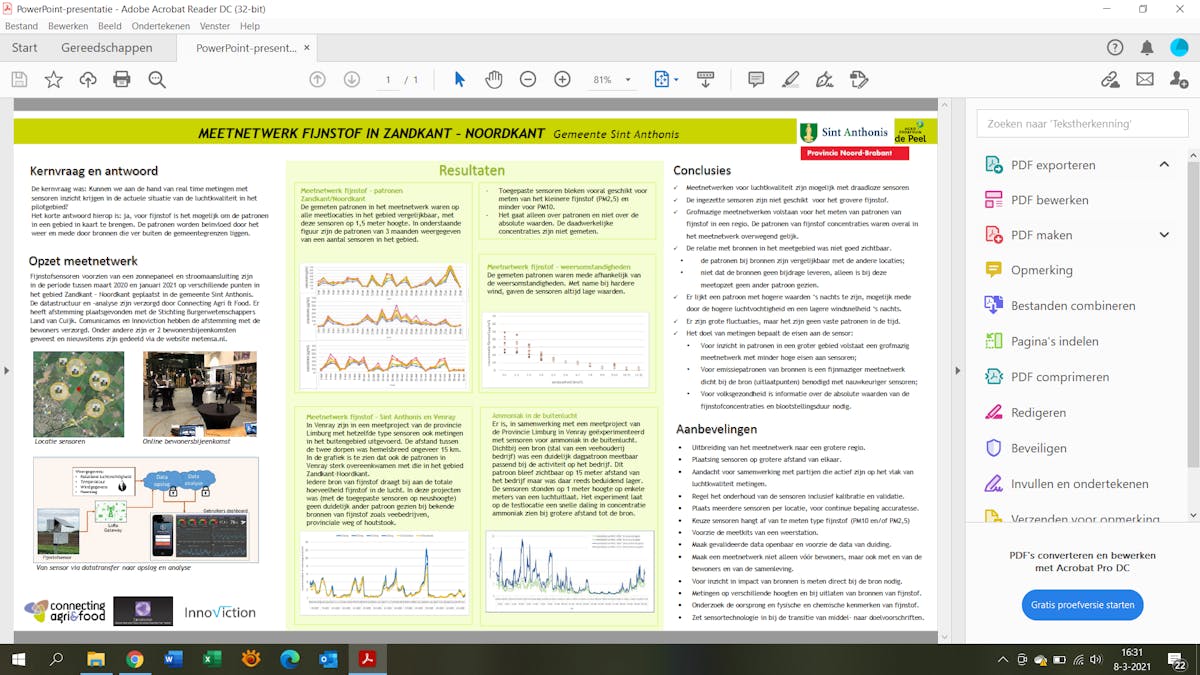
Task: Select the highlighter pen tool
Action: tap(791, 80)
